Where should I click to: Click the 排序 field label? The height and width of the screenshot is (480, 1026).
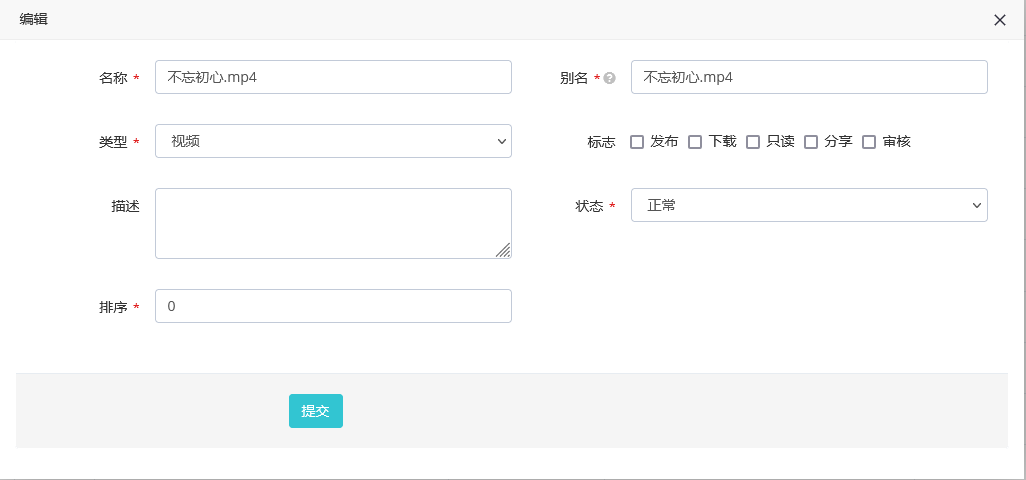point(113,307)
